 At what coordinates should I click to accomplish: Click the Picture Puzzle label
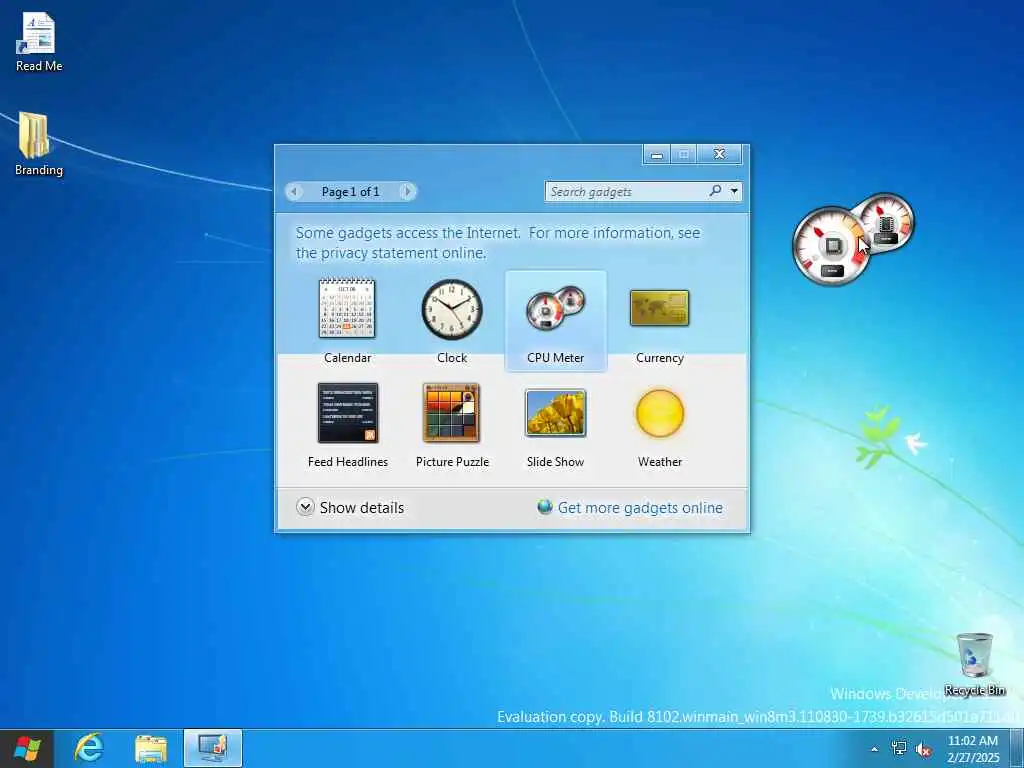point(452,462)
